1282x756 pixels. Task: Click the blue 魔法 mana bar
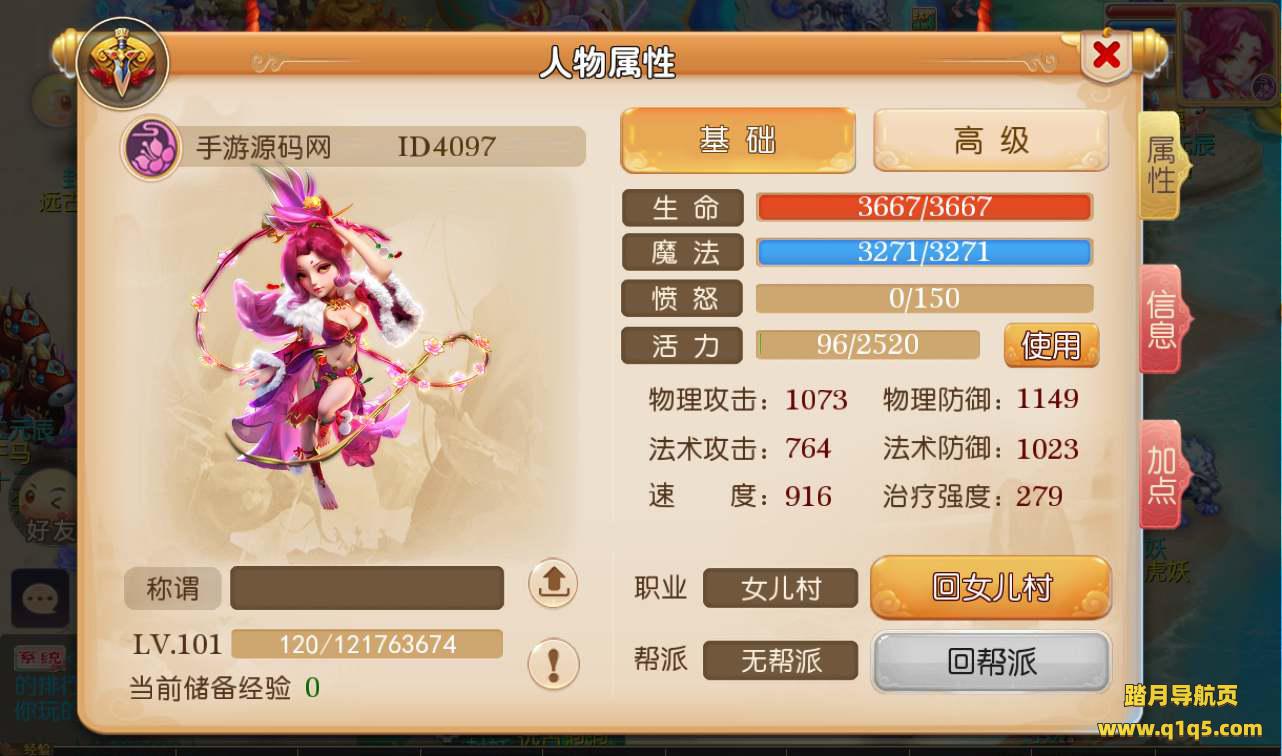tap(924, 252)
